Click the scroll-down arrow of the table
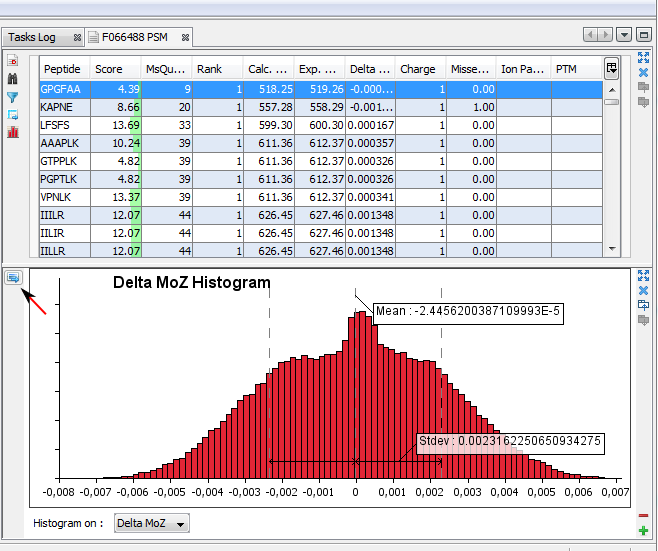658x551 pixels. pyautogui.click(x=611, y=250)
